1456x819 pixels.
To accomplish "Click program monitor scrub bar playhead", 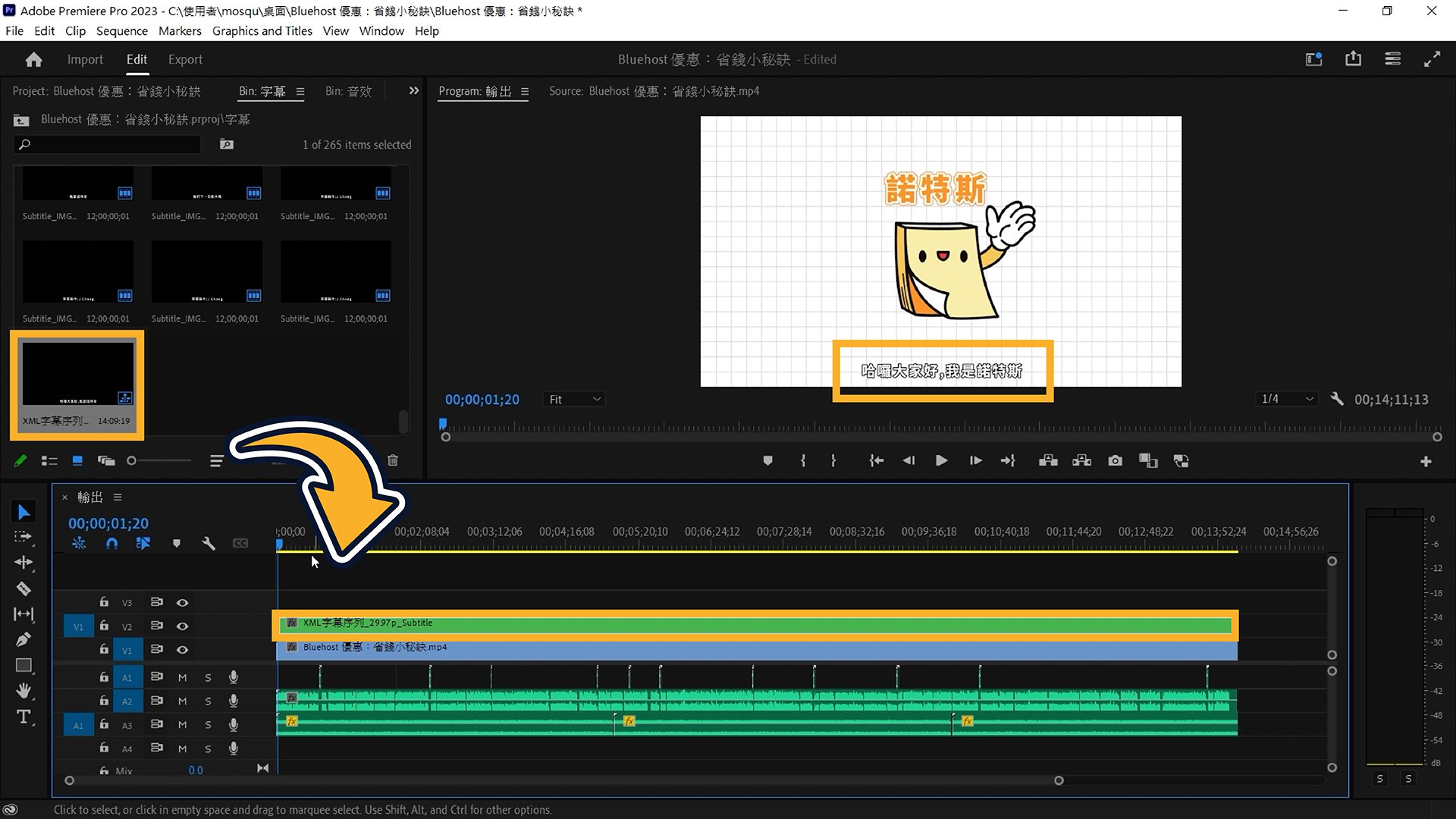I will pos(443,423).
